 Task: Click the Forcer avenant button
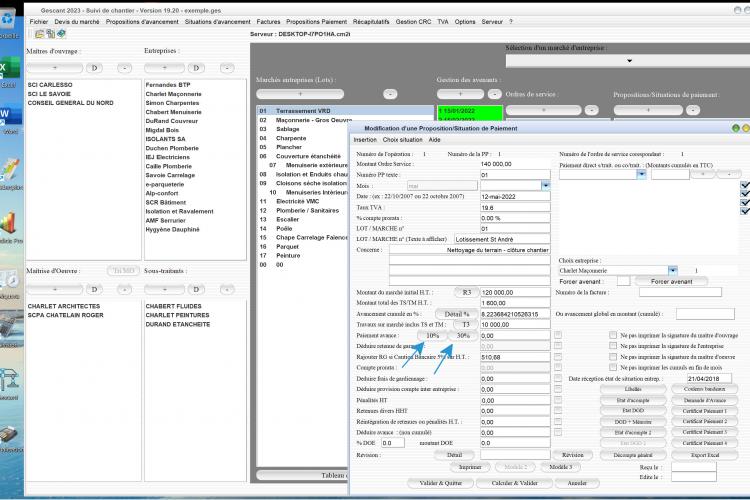click(x=672, y=281)
